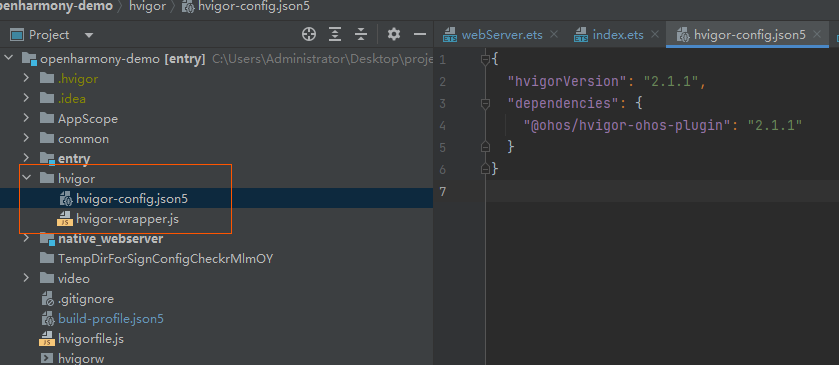Click the .idea folder icon
Image resolution: width=839 pixels, height=365 pixels.
pyautogui.click(x=47, y=98)
